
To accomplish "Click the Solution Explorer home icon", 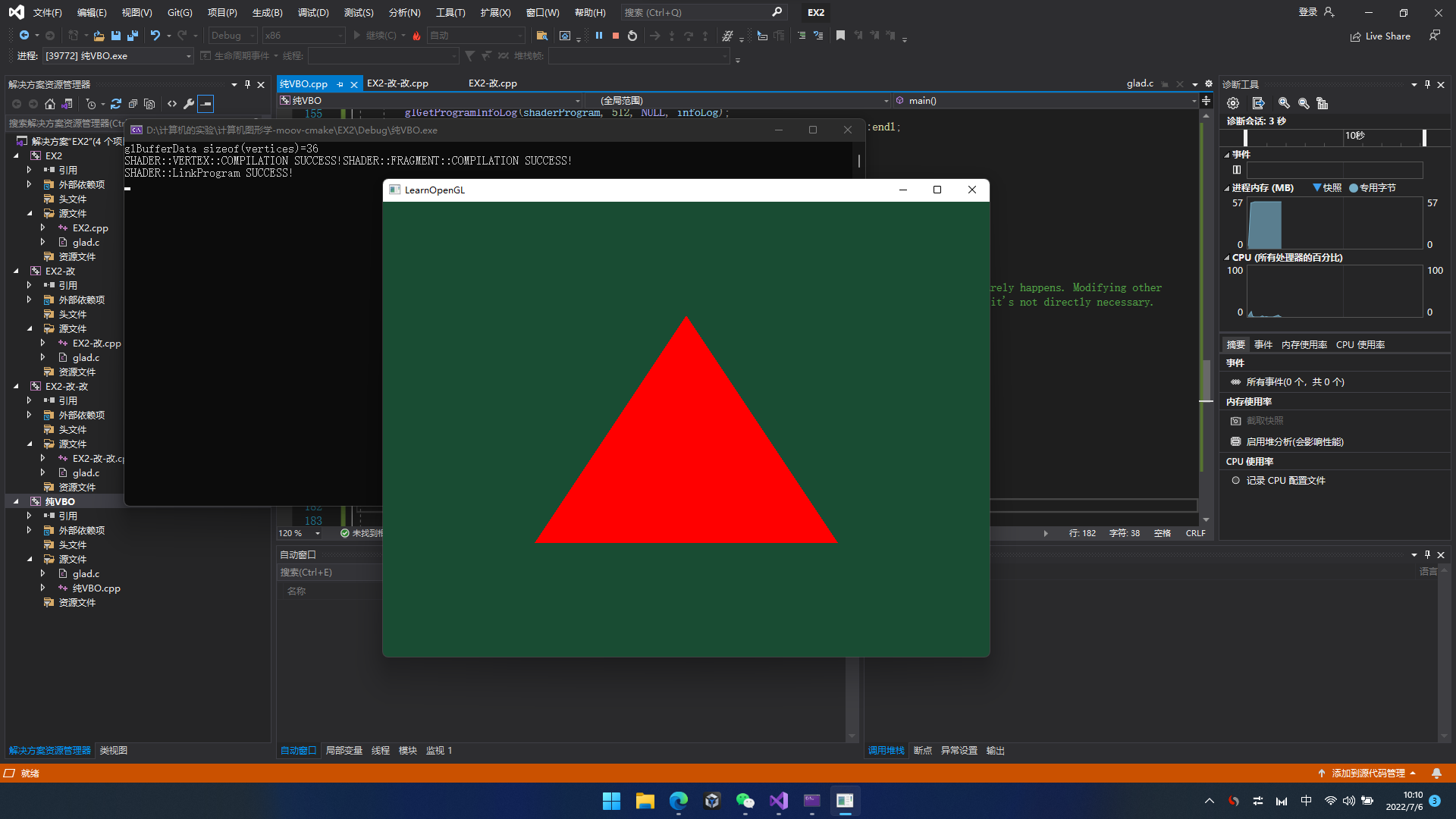I will tap(50, 104).
